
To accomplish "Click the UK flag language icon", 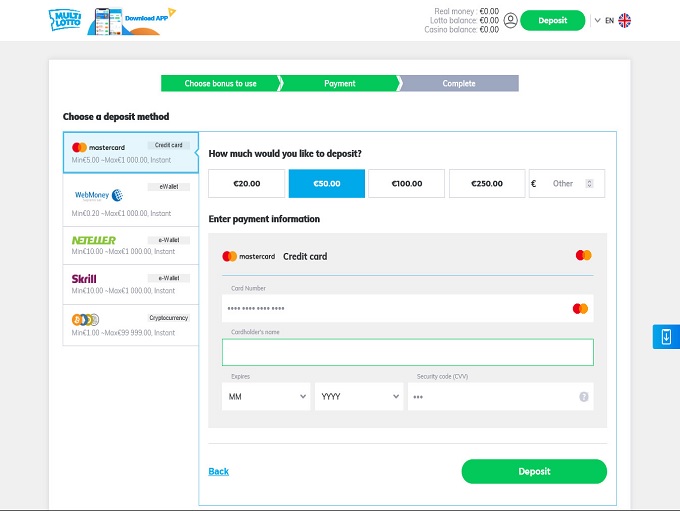I will (625, 20).
